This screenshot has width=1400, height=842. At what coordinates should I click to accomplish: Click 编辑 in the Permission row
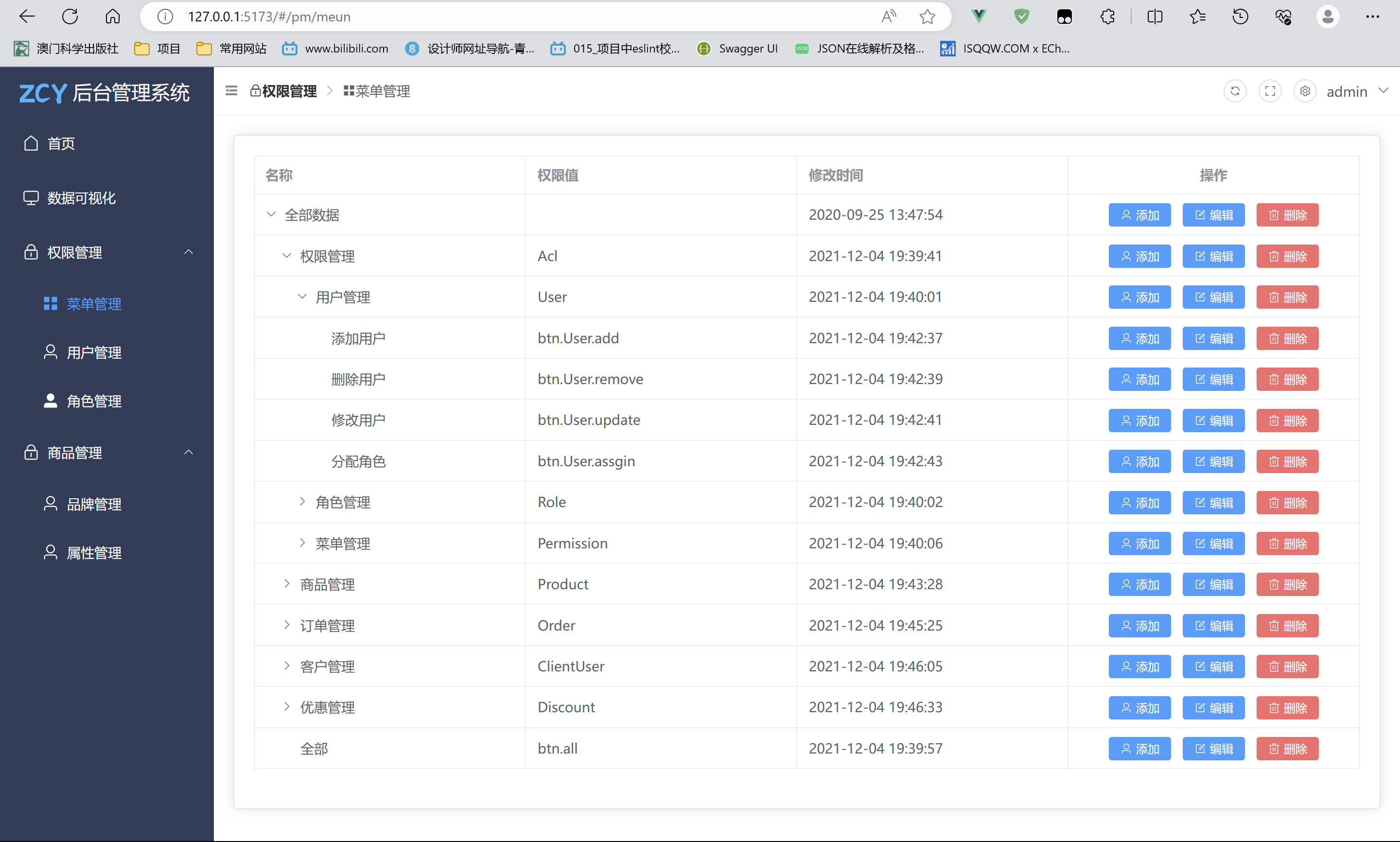coord(1213,544)
